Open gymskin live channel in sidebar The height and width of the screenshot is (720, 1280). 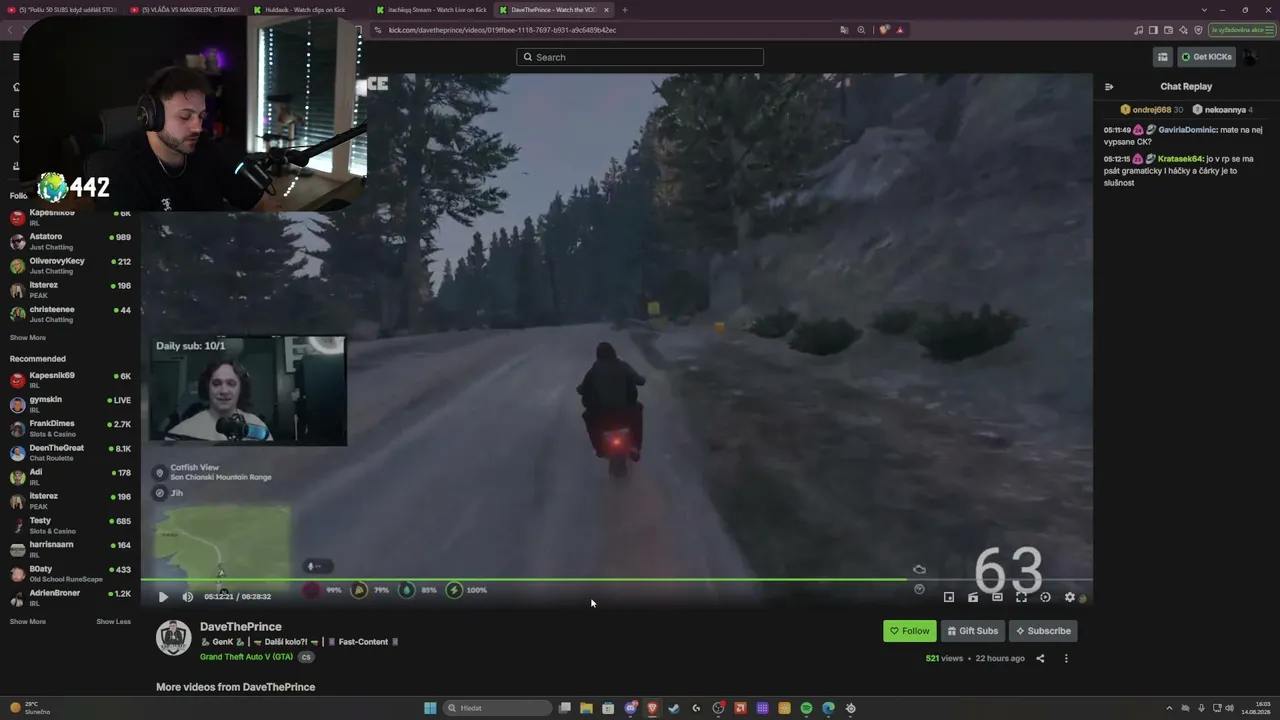coord(70,404)
